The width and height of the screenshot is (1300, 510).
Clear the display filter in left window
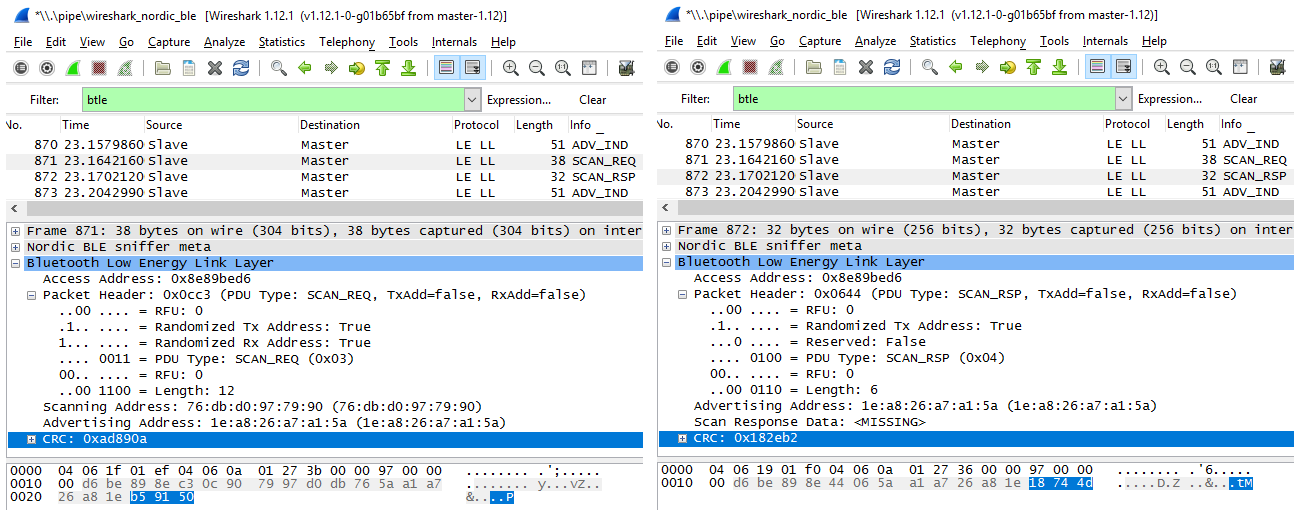[x=593, y=100]
